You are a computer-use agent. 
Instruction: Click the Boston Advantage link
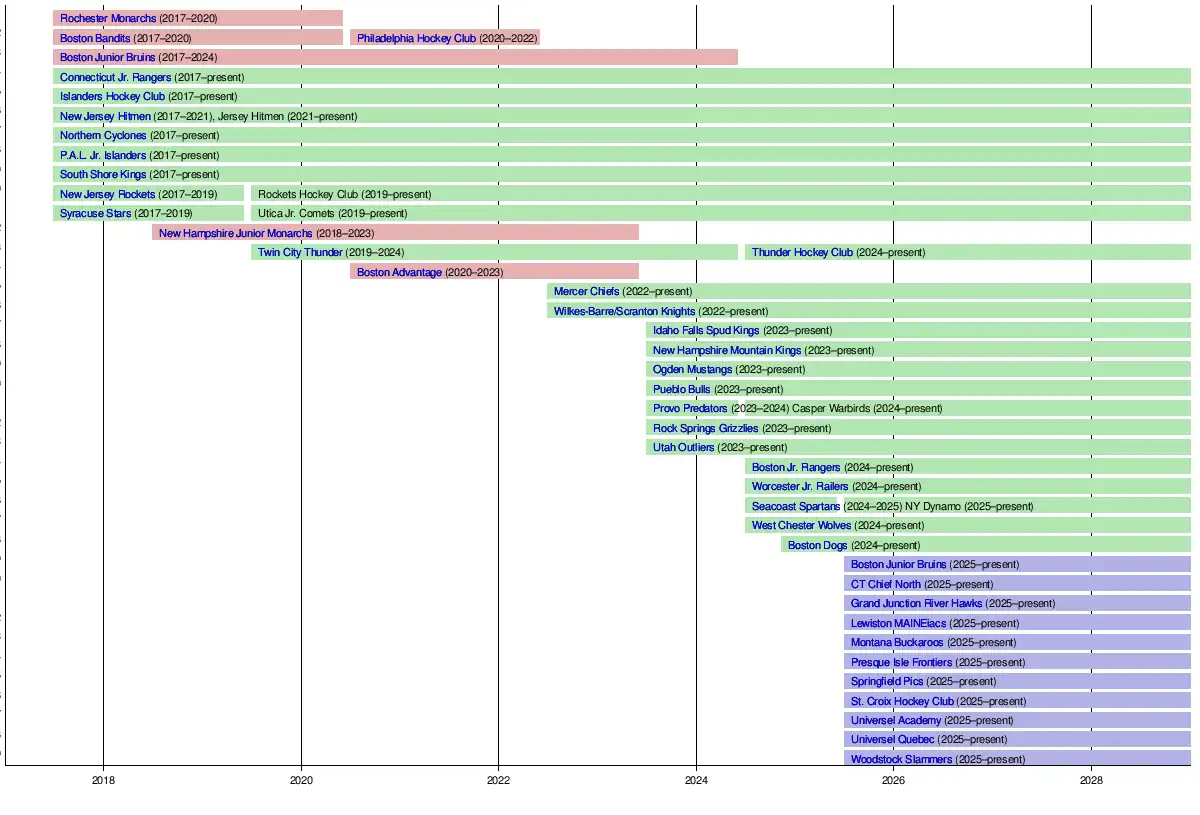pyautogui.click(x=399, y=272)
